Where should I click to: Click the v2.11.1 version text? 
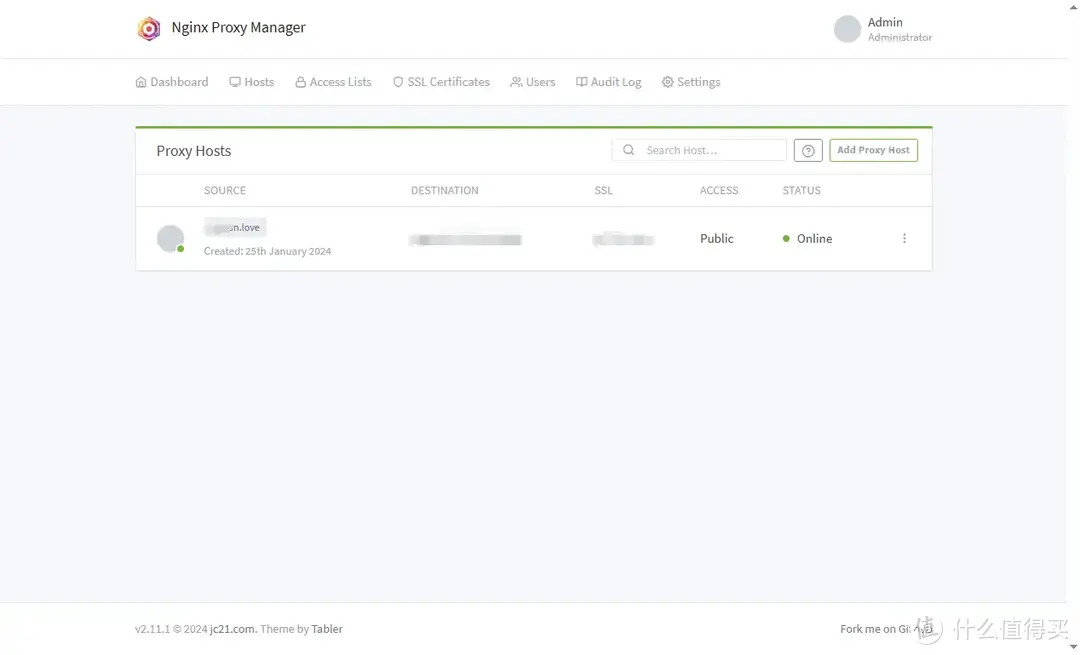(x=152, y=630)
